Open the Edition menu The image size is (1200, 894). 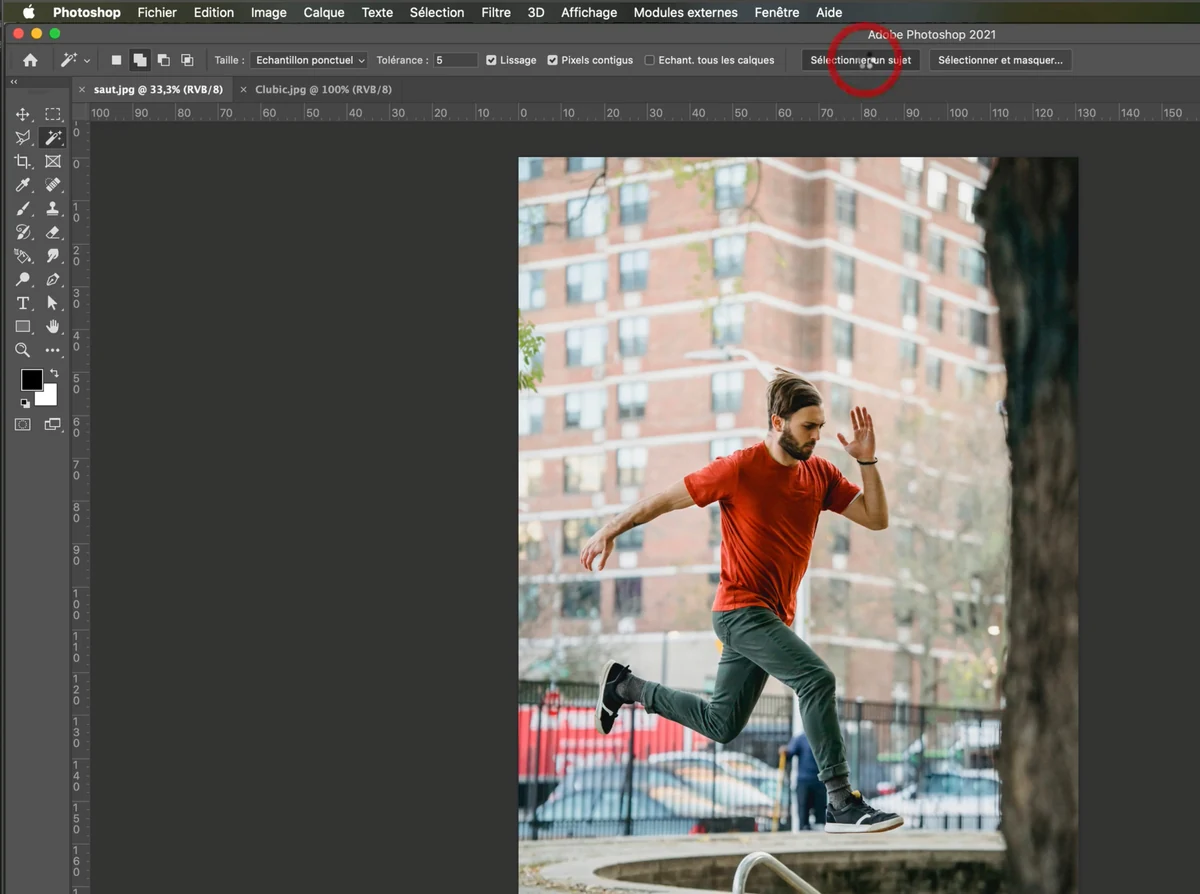[214, 13]
